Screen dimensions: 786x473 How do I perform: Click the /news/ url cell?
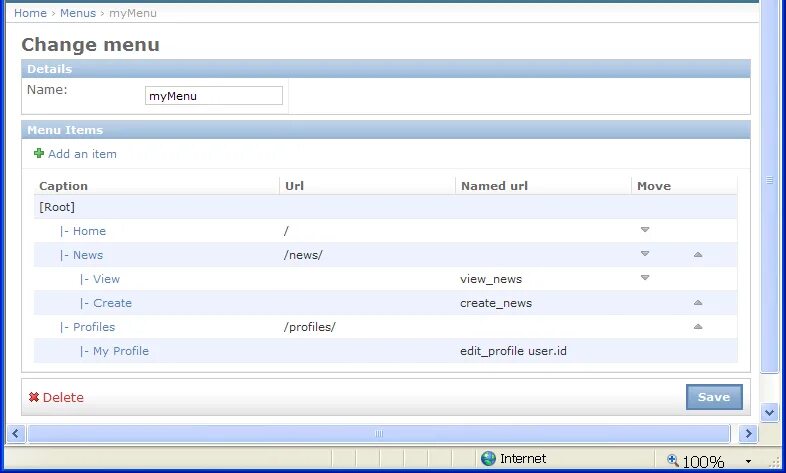[x=303, y=255]
